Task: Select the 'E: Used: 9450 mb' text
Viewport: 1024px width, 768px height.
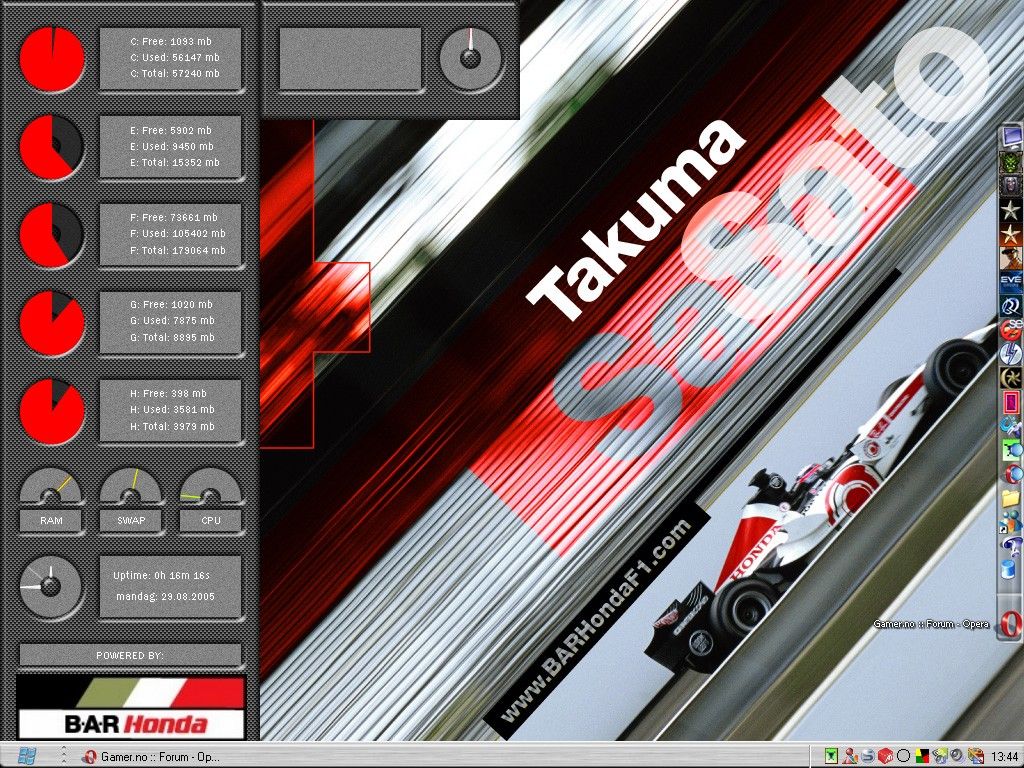Action: 172,146
